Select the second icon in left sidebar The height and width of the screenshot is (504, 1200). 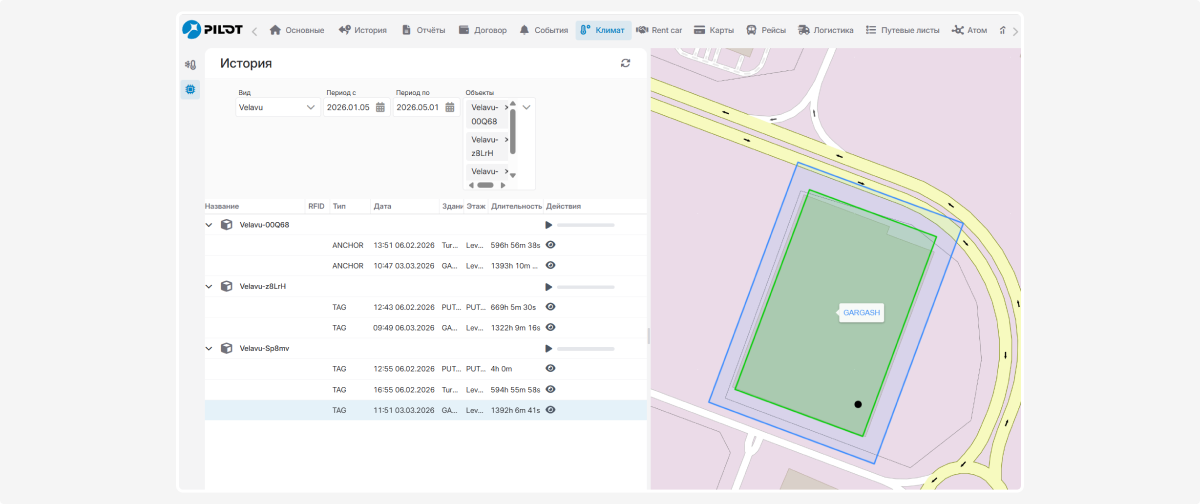190,90
